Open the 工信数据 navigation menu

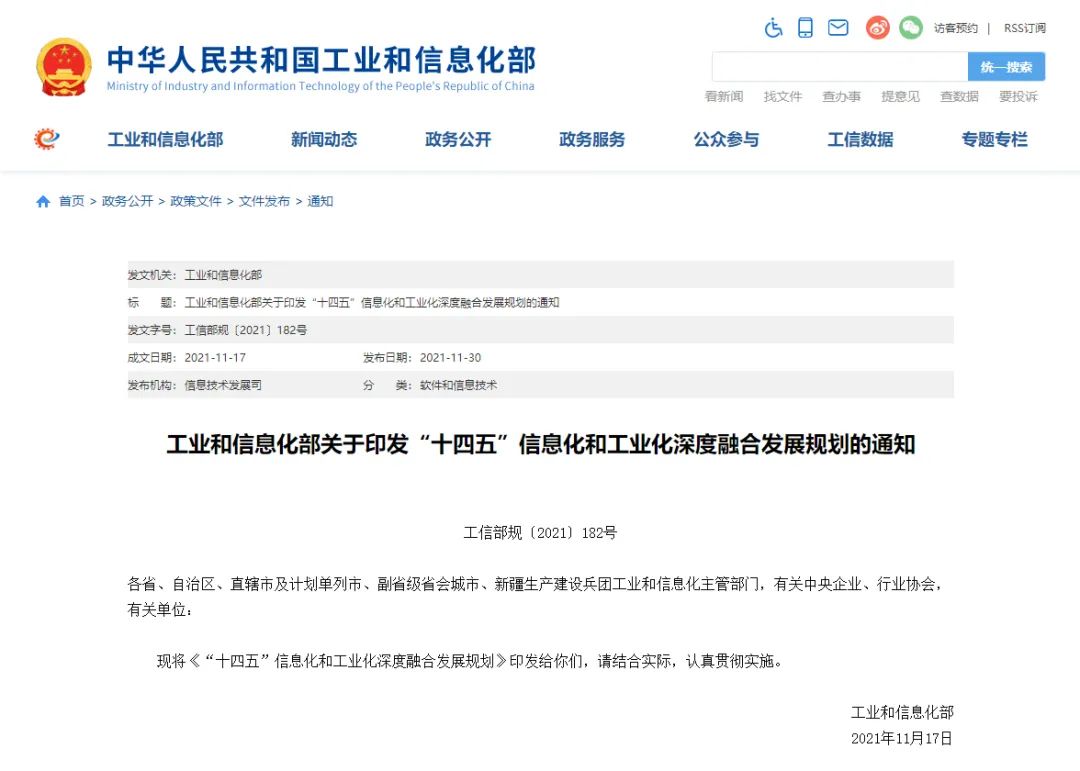(x=860, y=139)
